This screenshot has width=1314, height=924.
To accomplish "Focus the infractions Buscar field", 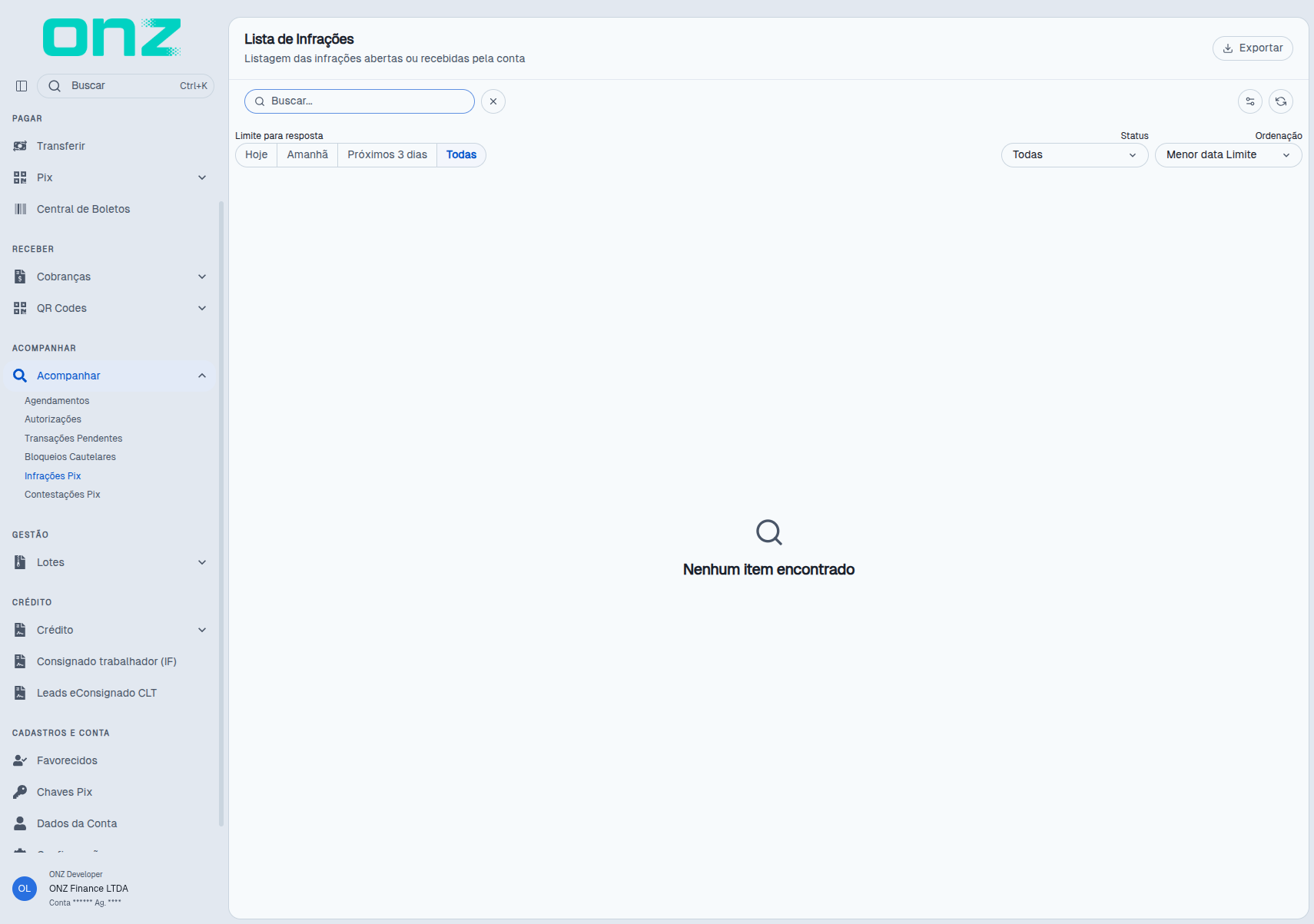I will 360,101.
